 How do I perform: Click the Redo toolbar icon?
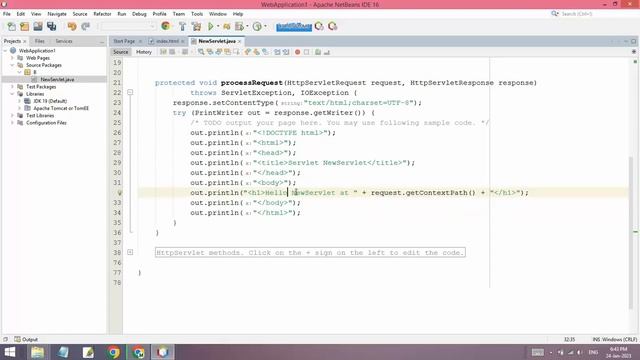pos(85,27)
